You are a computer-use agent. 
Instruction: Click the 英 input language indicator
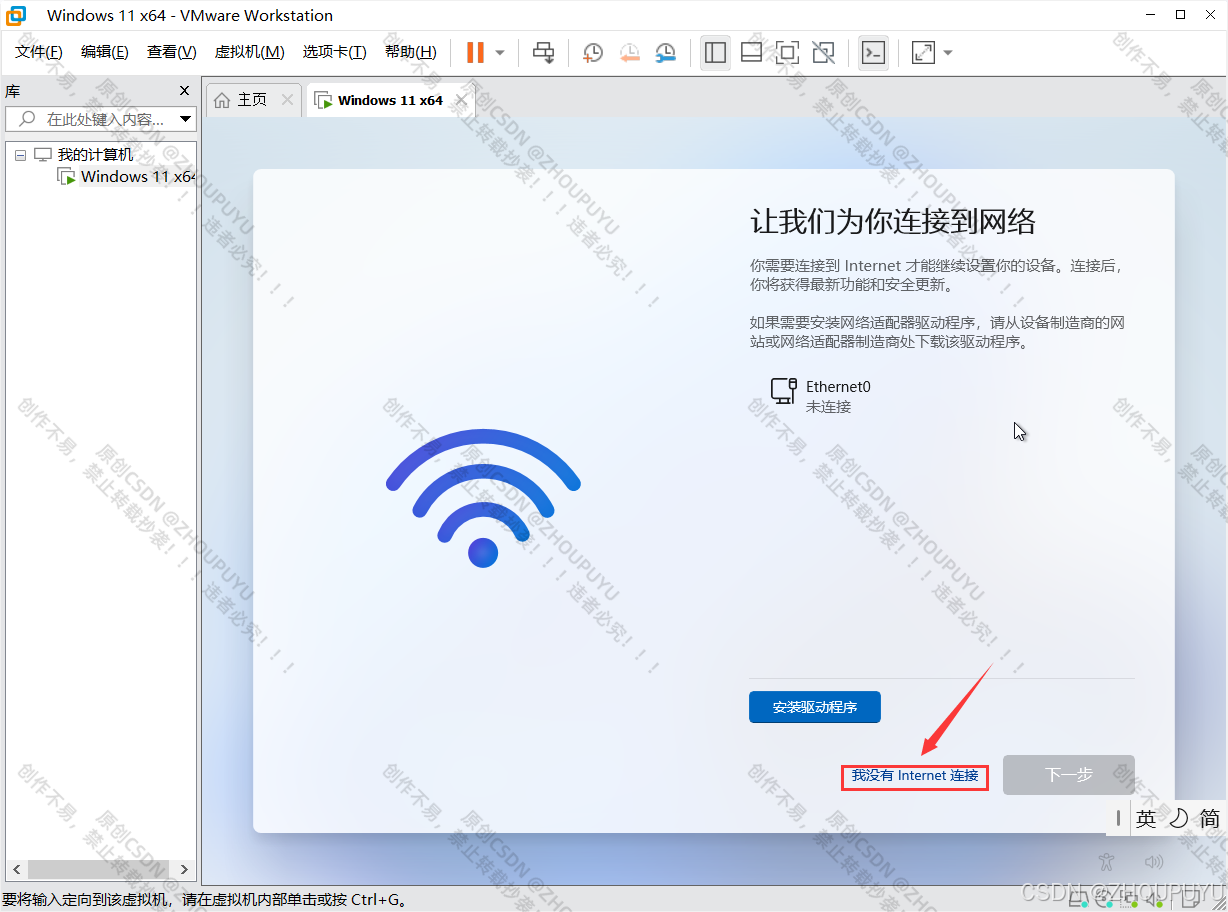(x=1146, y=818)
